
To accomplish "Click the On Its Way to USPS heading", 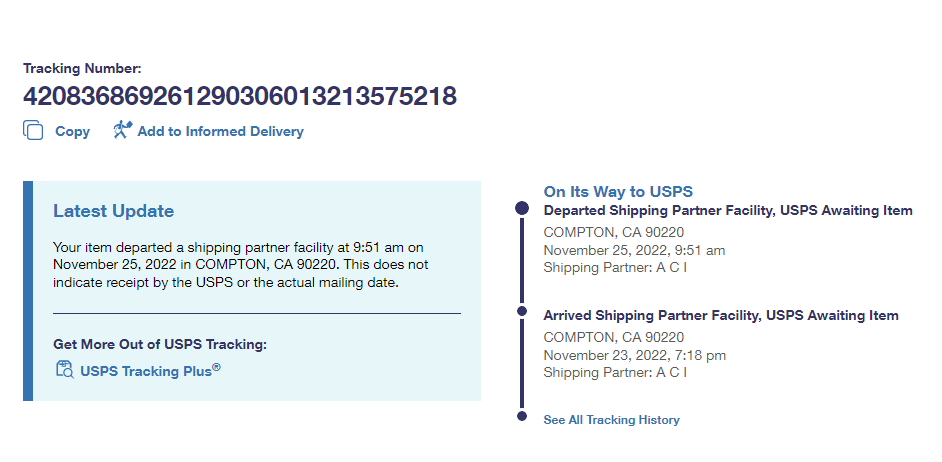I will 618,191.
